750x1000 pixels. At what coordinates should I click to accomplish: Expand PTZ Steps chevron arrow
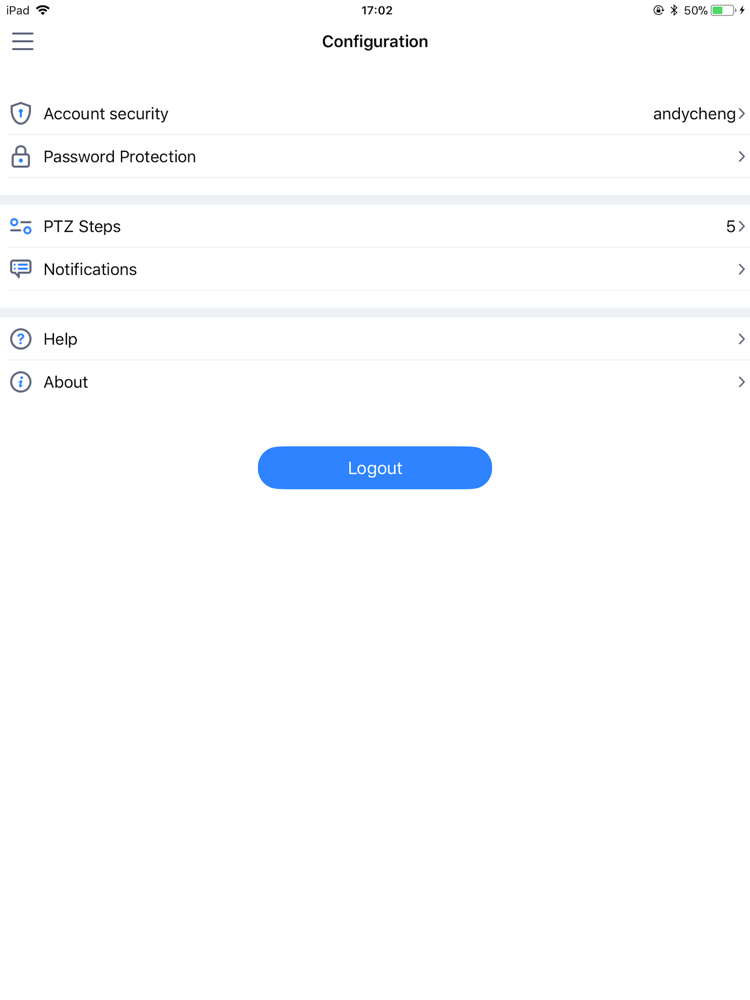point(742,227)
